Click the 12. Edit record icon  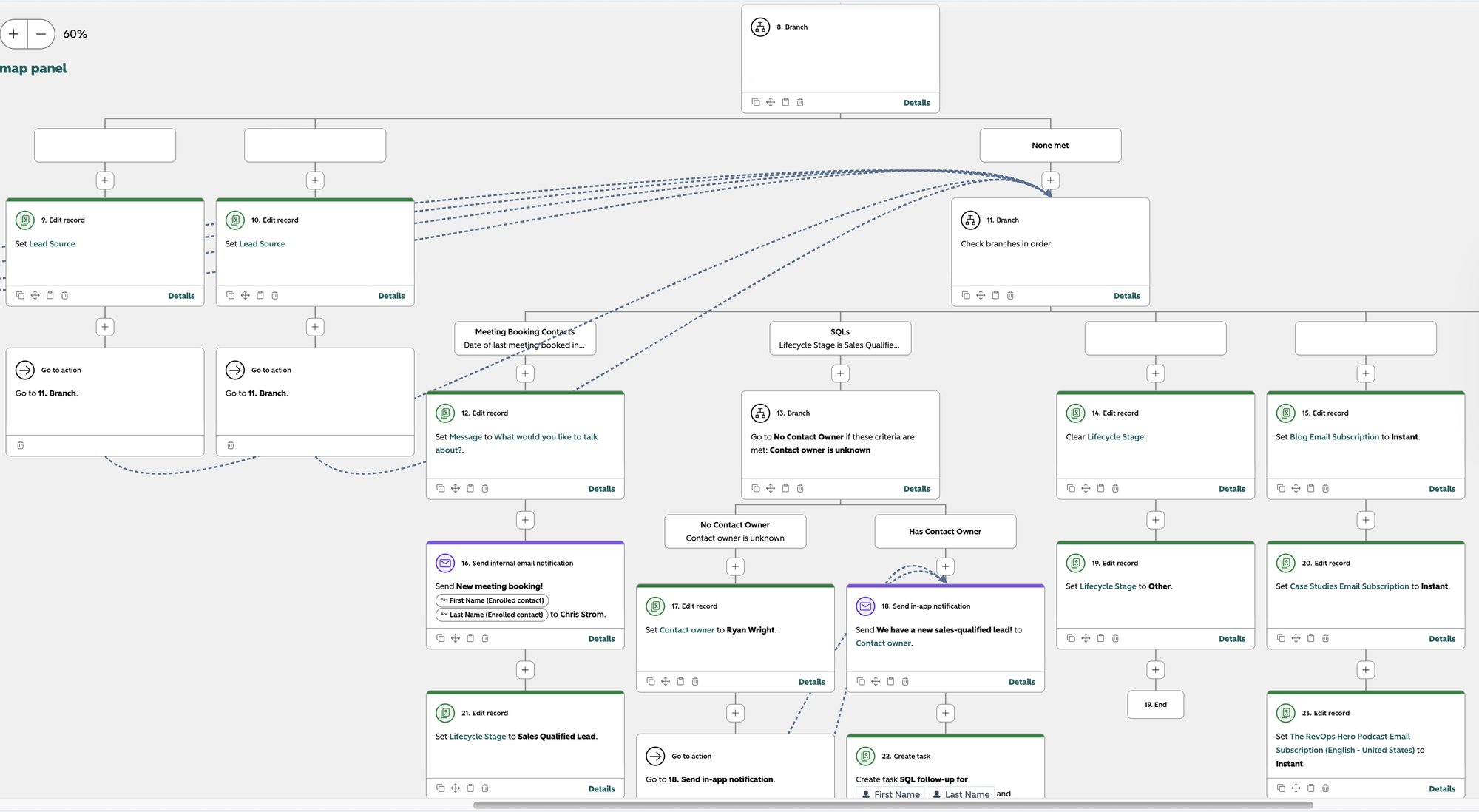(445, 413)
